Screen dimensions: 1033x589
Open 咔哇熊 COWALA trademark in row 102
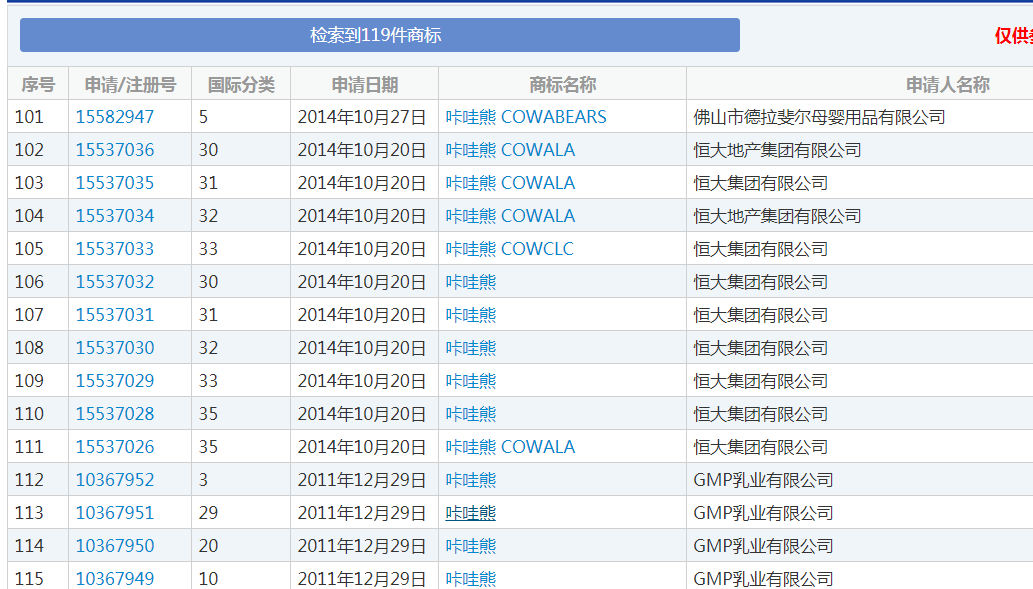click(510, 150)
